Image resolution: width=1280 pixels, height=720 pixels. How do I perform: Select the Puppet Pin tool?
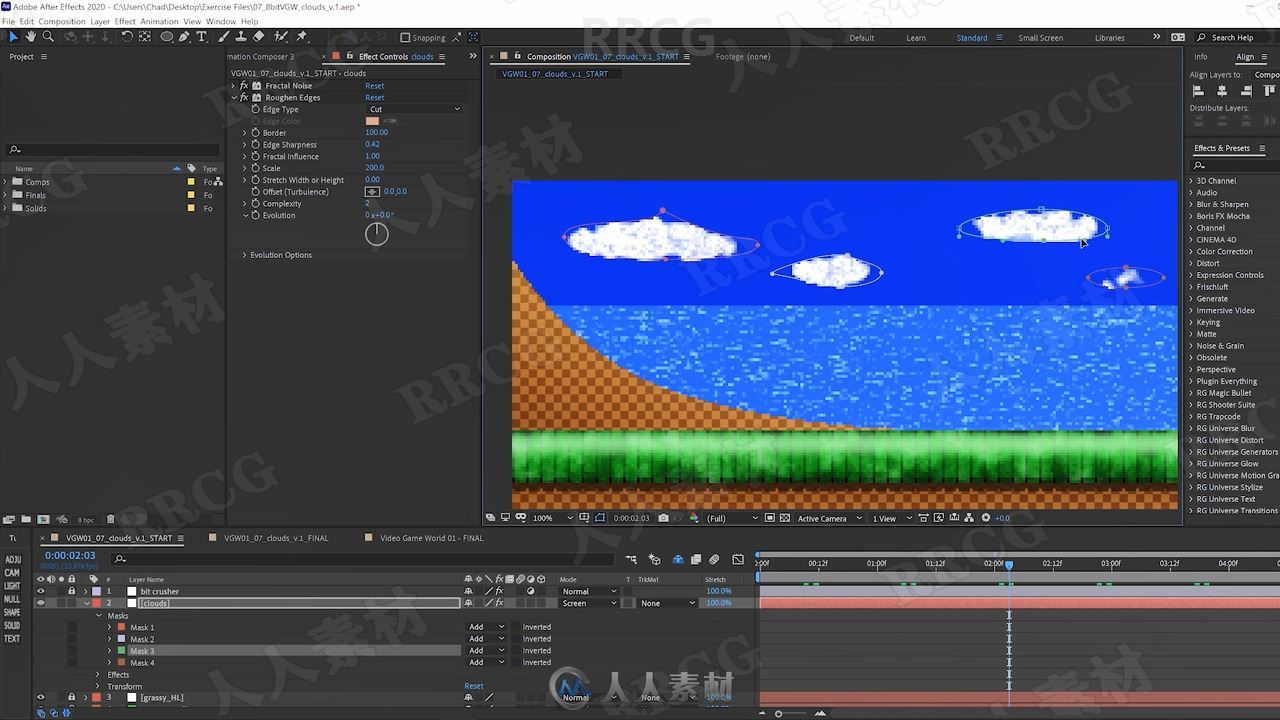click(x=300, y=37)
